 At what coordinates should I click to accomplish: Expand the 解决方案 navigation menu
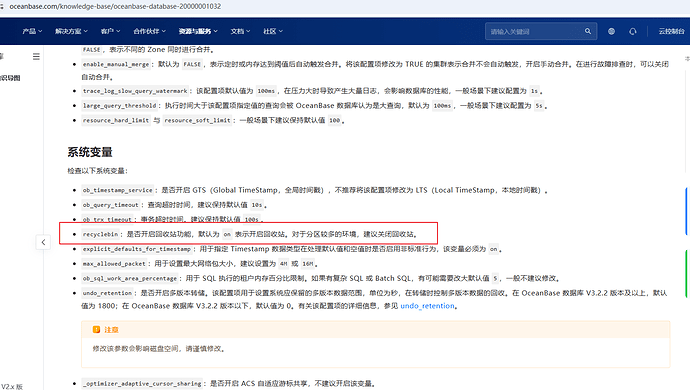click(x=71, y=31)
